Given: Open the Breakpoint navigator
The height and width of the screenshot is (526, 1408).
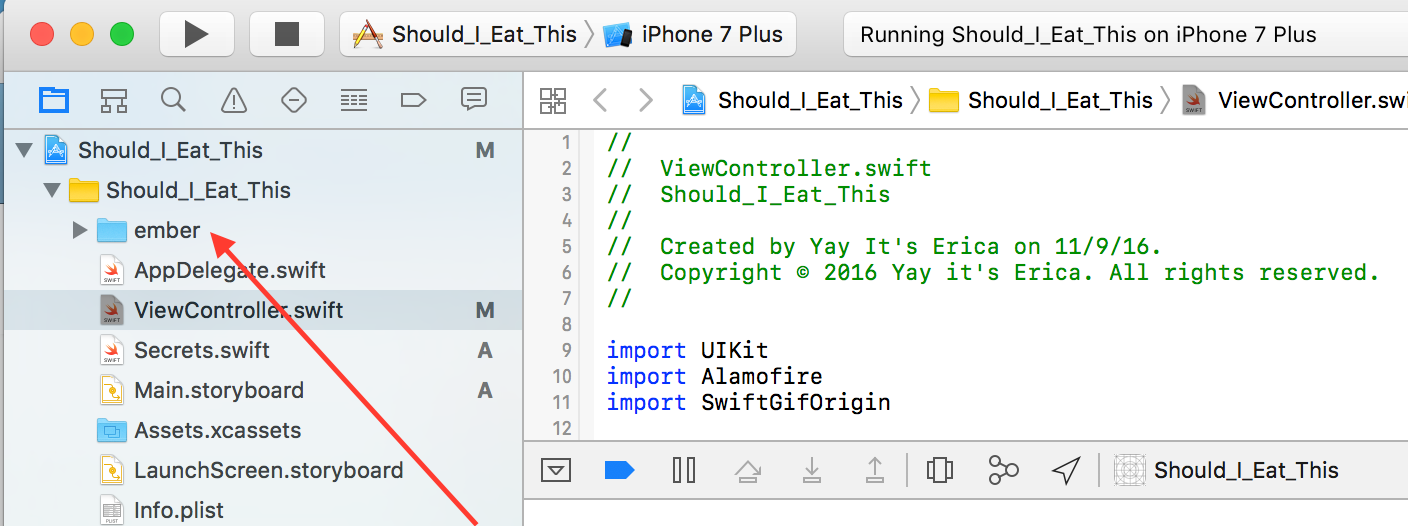Looking at the screenshot, I should (x=413, y=100).
